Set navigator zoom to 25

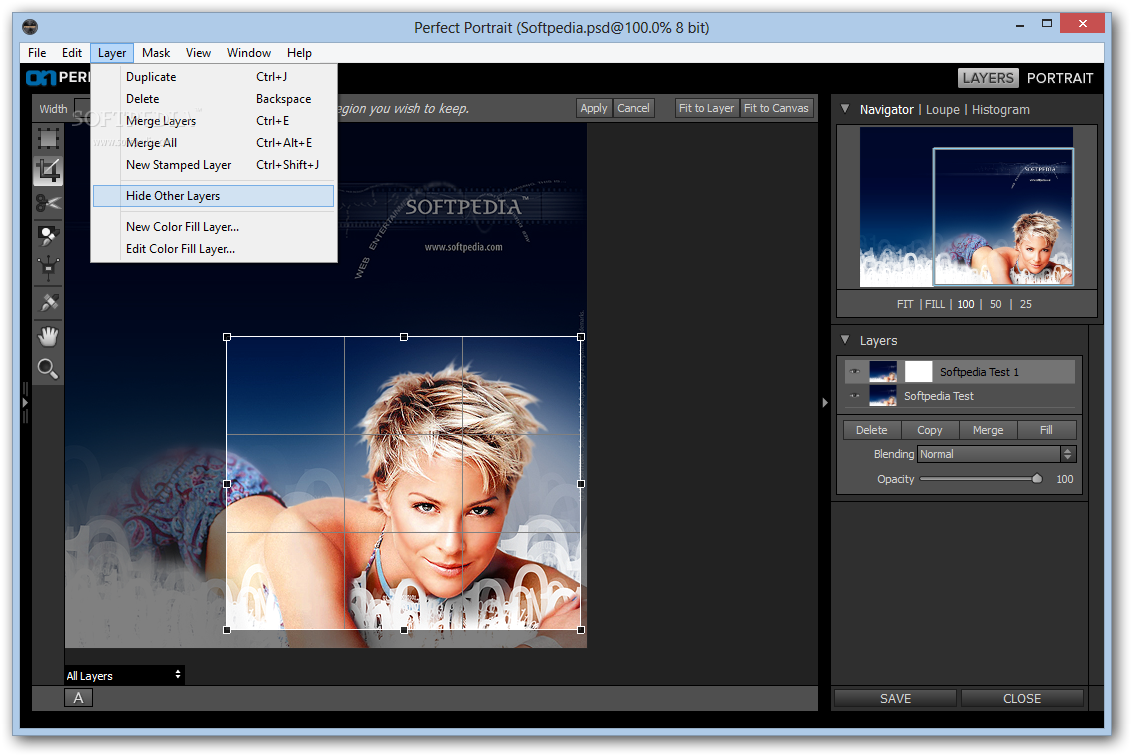pyautogui.click(x=1026, y=304)
